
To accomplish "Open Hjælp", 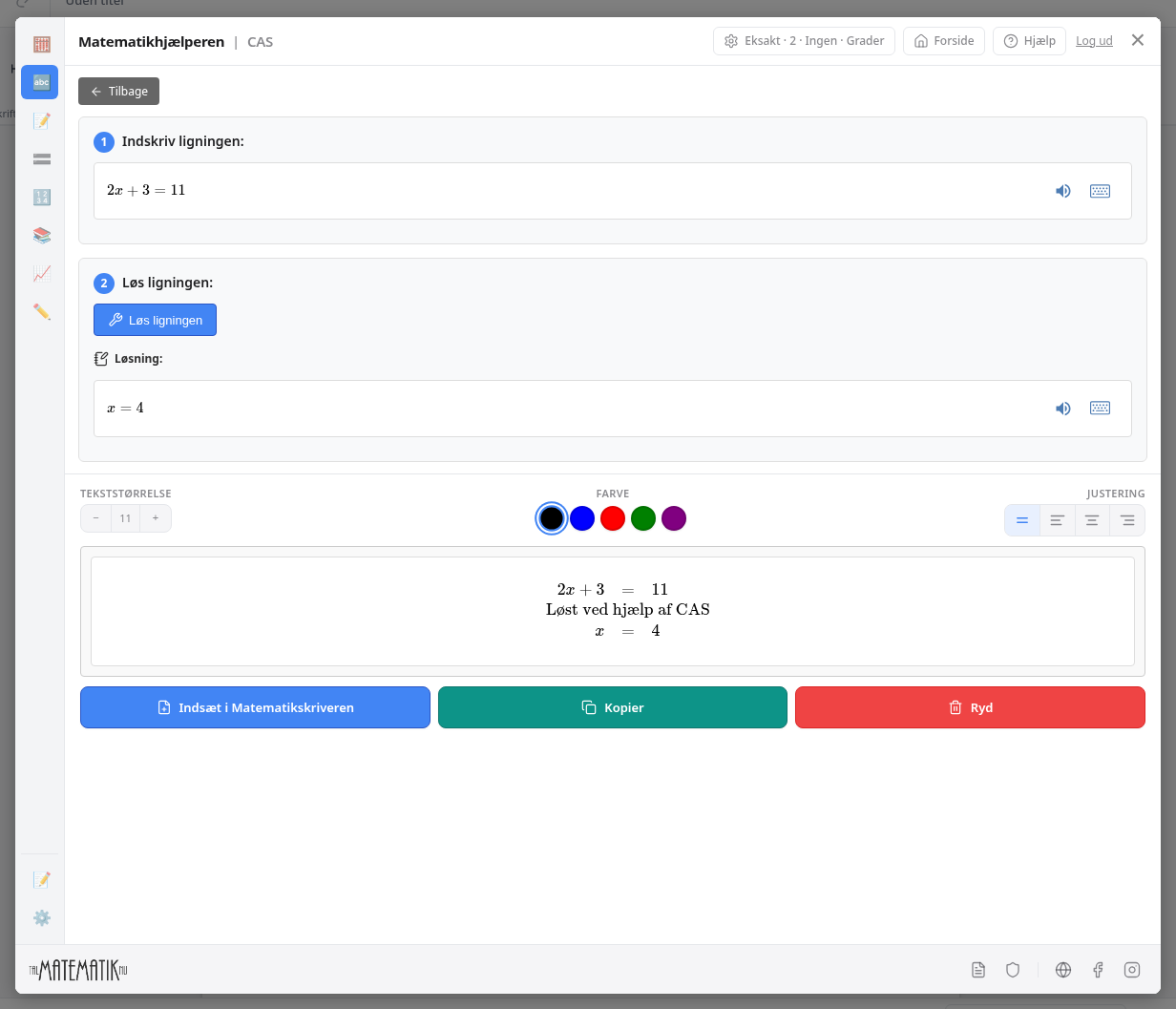I will tap(1029, 41).
